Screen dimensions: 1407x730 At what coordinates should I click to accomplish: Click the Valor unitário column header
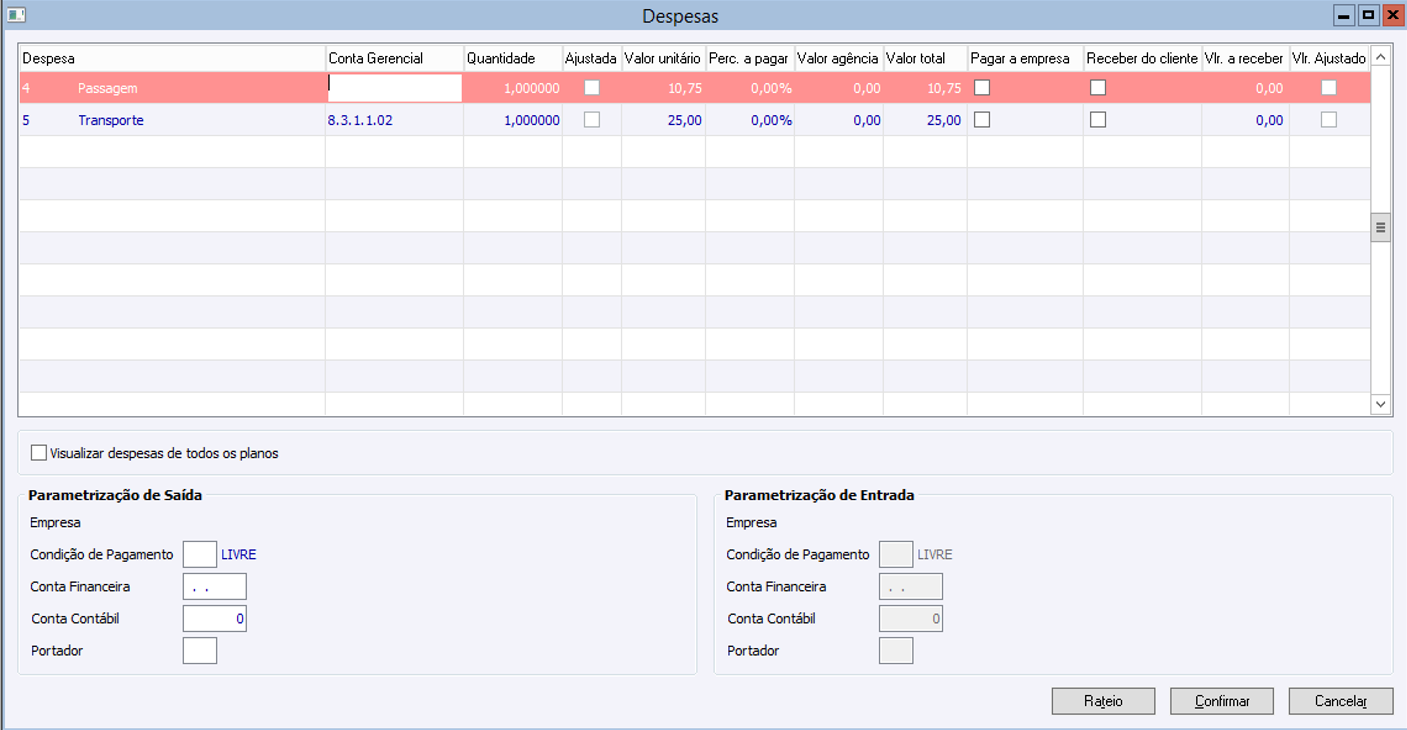pos(663,58)
